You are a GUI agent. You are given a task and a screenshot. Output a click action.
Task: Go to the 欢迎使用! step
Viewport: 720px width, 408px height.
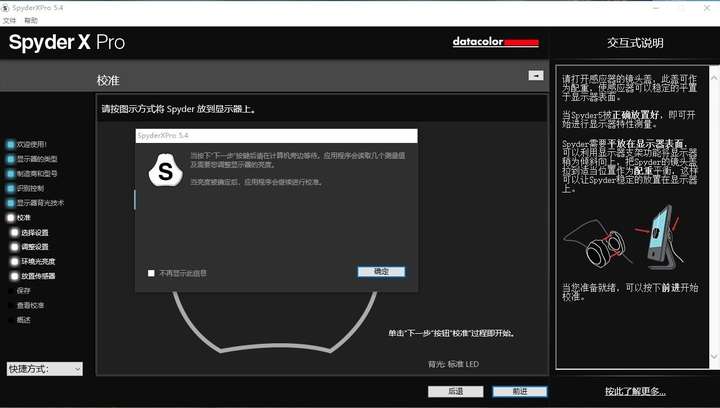point(27,144)
